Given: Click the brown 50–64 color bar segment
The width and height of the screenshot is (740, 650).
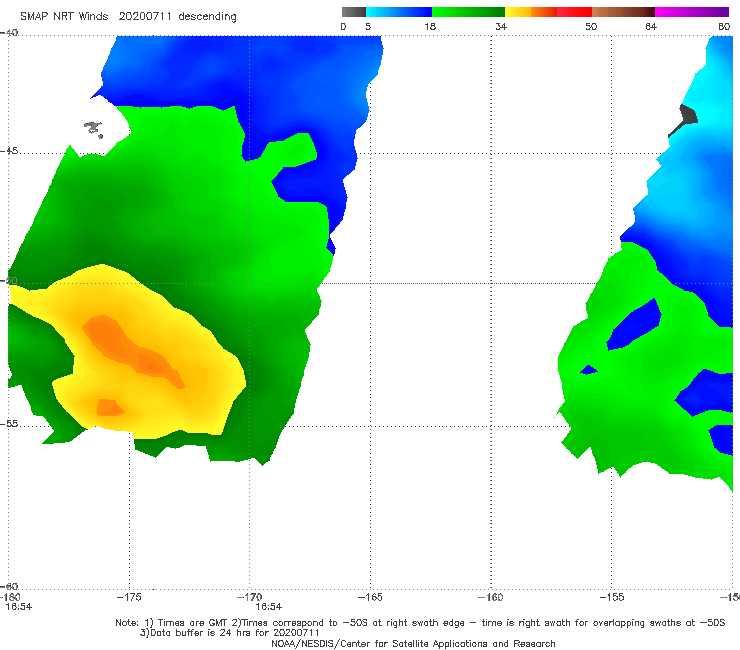Looking at the screenshot, I should pyautogui.click(x=623, y=12).
